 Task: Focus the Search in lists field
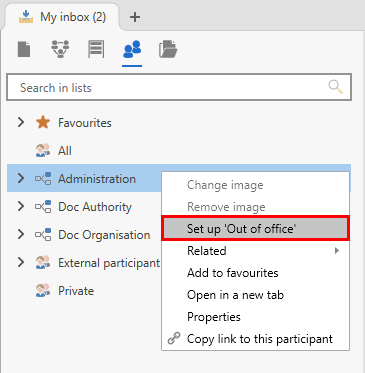click(x=179, y=87)
